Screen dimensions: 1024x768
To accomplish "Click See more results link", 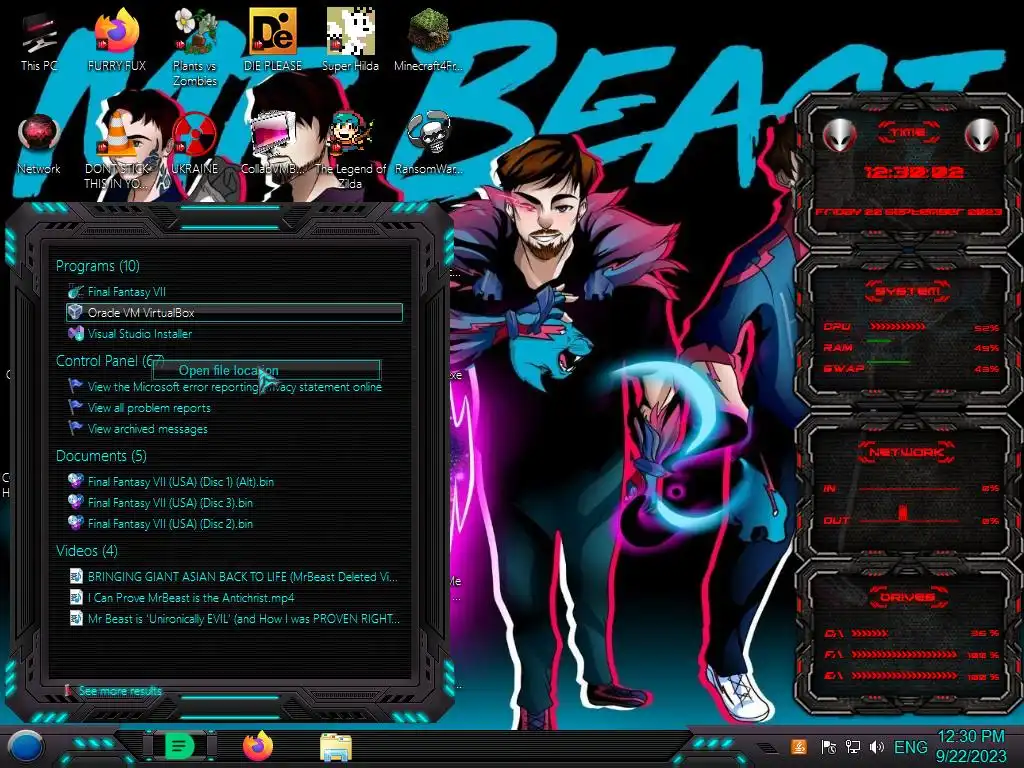I will pyautogui.click(x=120, y=691).
